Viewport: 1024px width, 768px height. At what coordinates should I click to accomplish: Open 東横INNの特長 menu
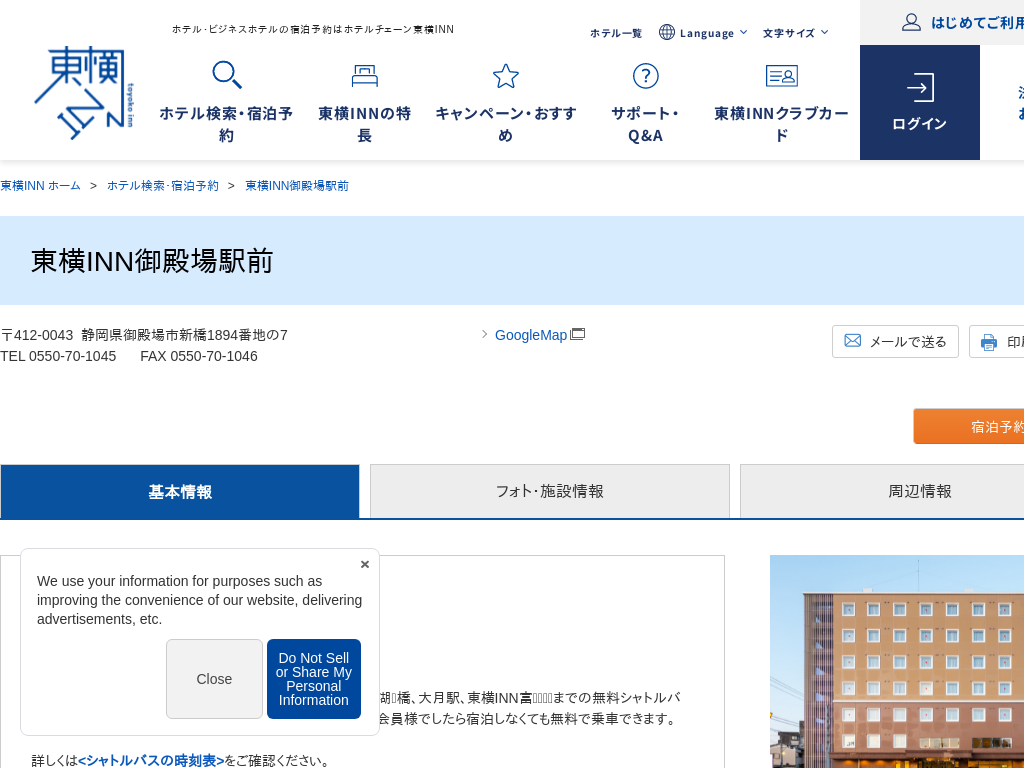tap(364, 124)
